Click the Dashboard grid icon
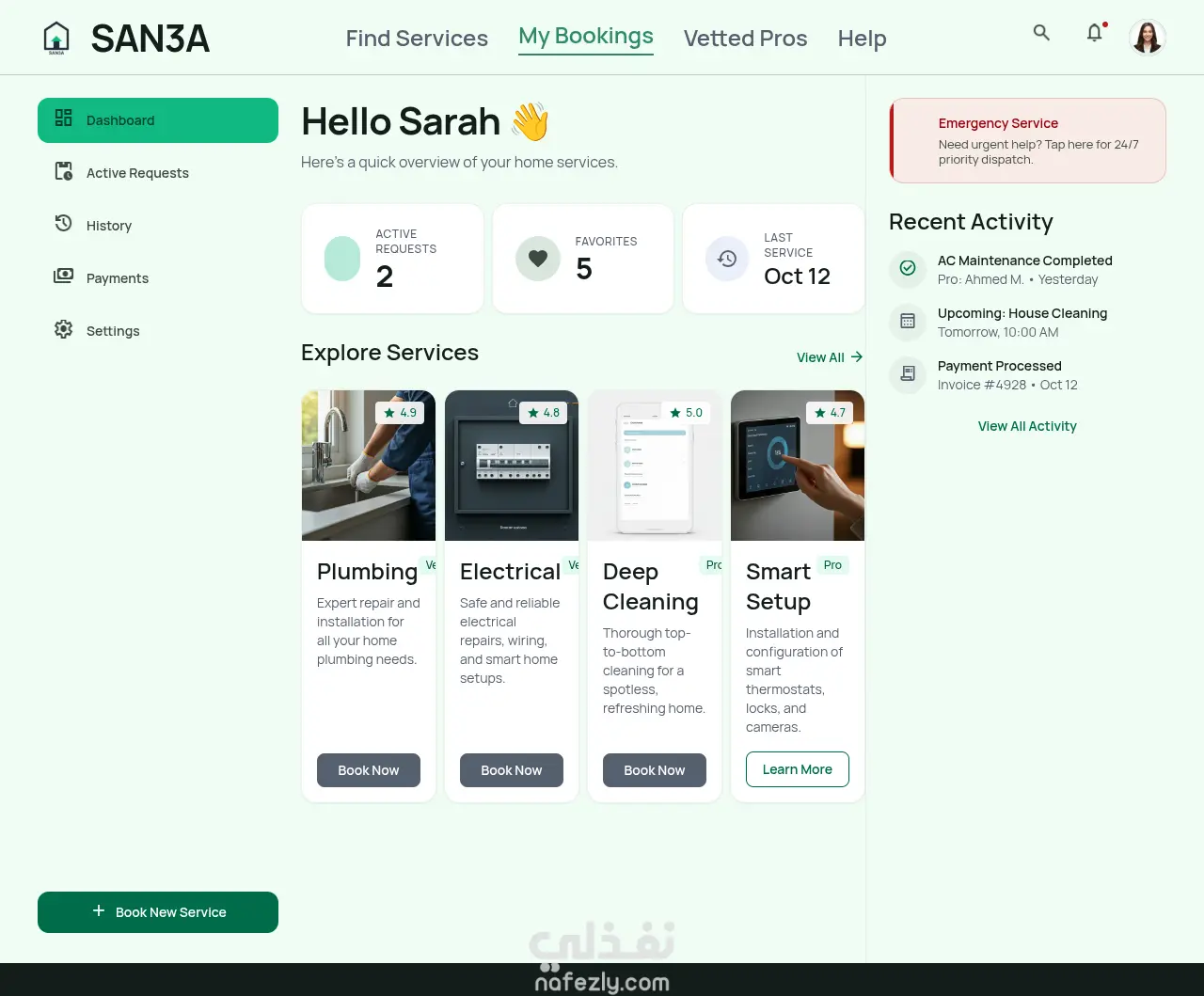The width and height of the screenshot is (1204, 996). (x=64, y=118)
